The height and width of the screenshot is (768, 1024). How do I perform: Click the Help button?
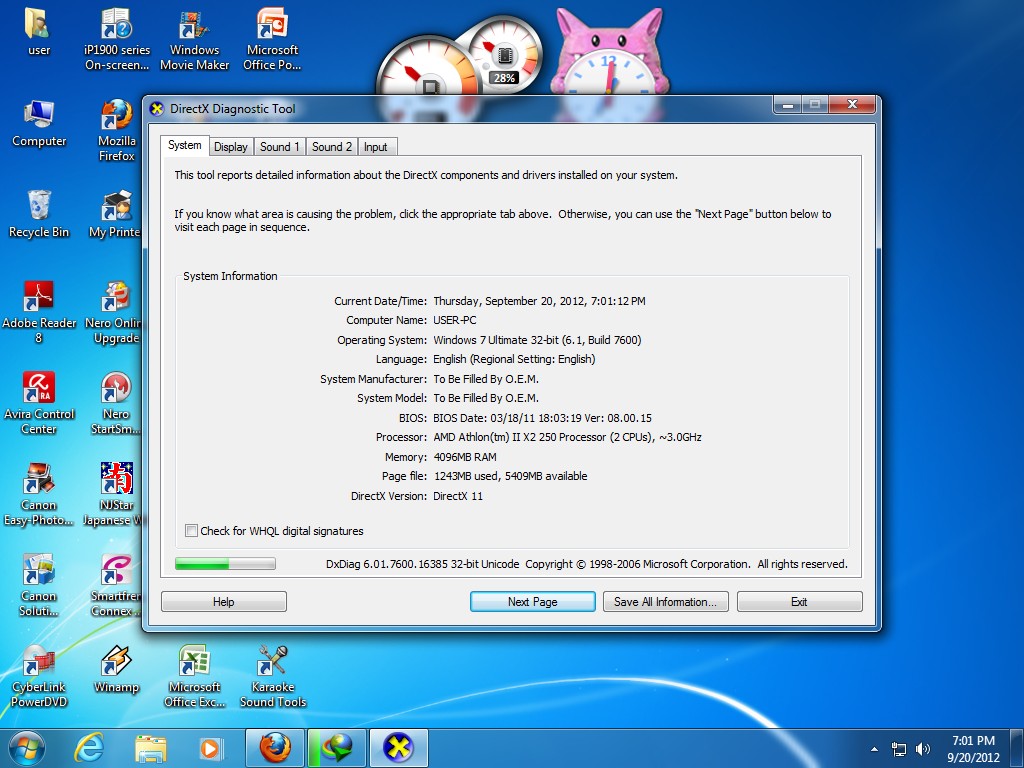point(223,601)
